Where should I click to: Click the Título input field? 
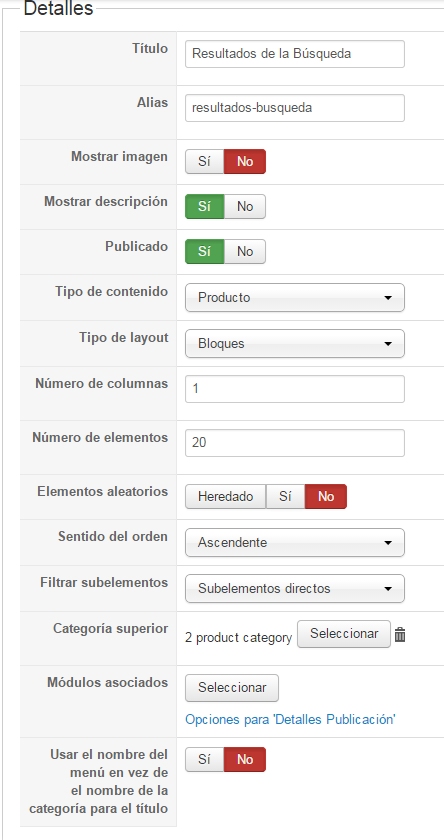point(295,54)
